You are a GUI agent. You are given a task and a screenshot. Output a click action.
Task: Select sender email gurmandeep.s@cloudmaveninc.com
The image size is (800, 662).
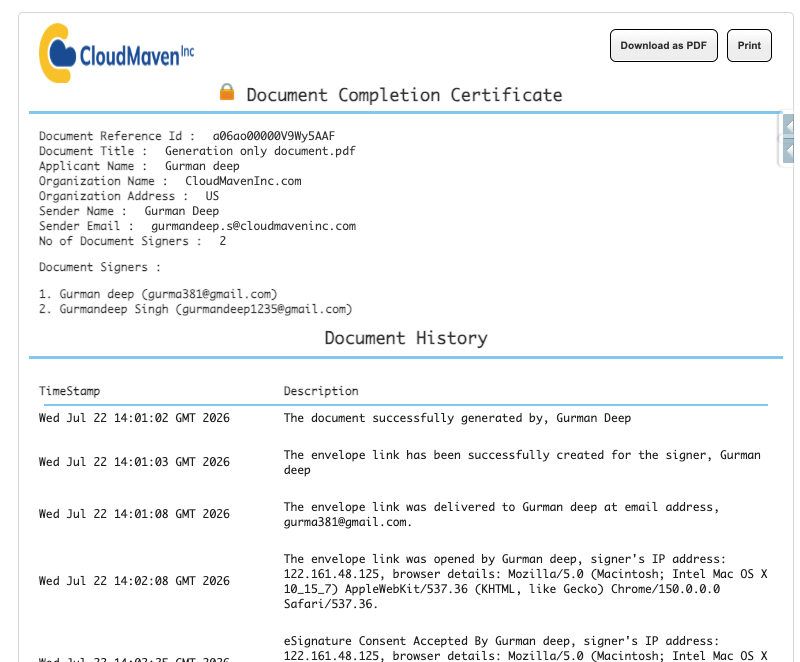click(254, 226)
